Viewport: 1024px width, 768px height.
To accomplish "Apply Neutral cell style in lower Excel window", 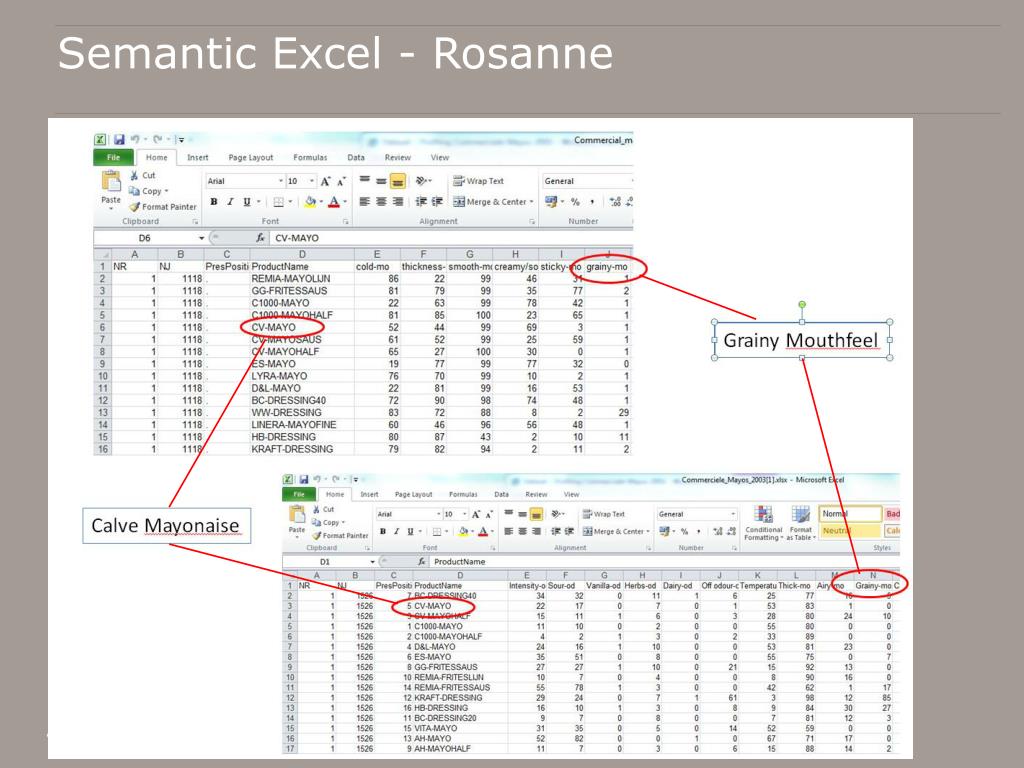I will pyautogui.click(x=850, y=531).
